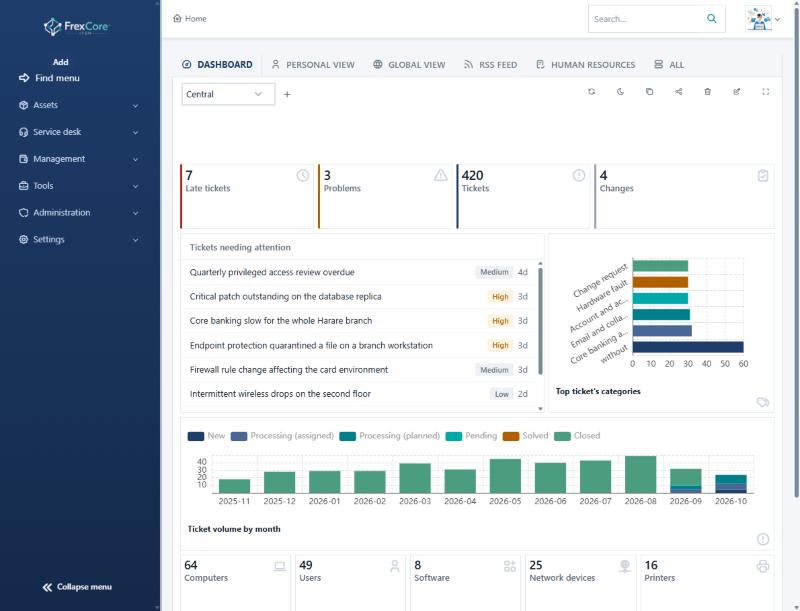The image size is (800, 611).
Task: Click Collapse menu at sidebar bottom
Action: point(77,587)
